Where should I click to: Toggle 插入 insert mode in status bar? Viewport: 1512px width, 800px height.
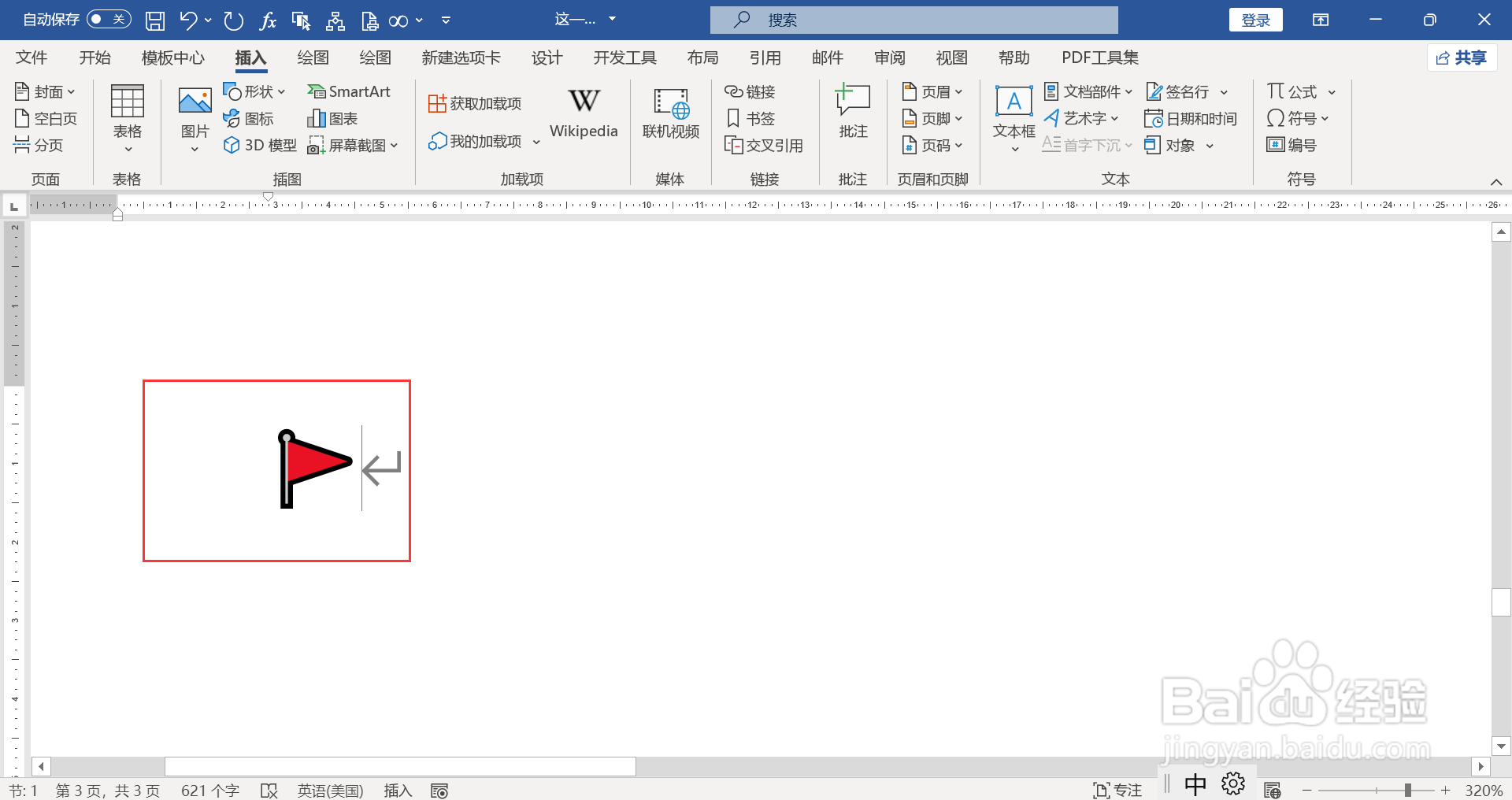point(398,791)
